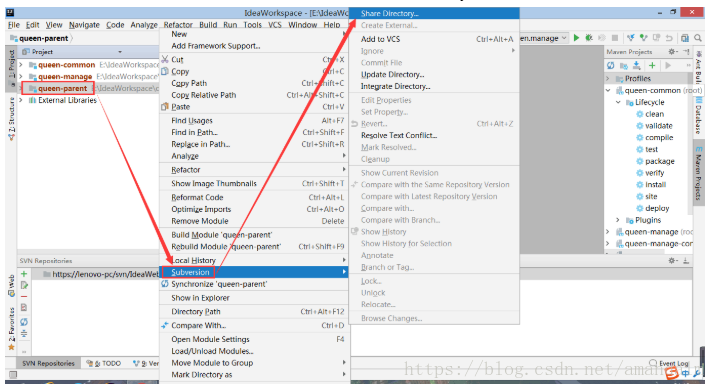The height and width of the screenshot is (389, 715).
Task: Open SVN Repositories panel settings gear
Action: 672,260
